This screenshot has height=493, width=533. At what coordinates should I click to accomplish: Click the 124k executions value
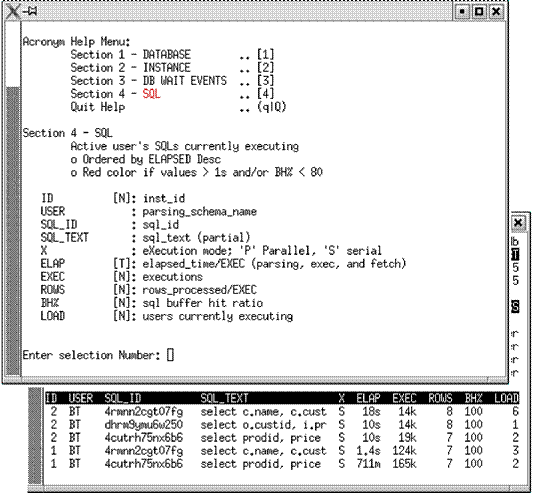click(405, 450)
